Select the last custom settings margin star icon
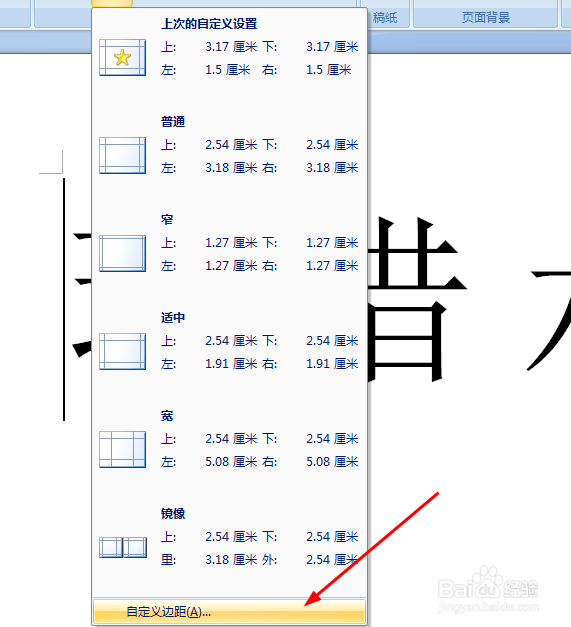 pyautogui.click(x=122, y=58)
